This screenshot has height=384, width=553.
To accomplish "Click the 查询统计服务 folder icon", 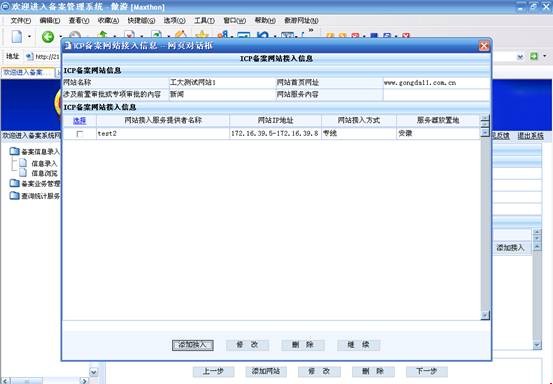I will pos(14,196).
